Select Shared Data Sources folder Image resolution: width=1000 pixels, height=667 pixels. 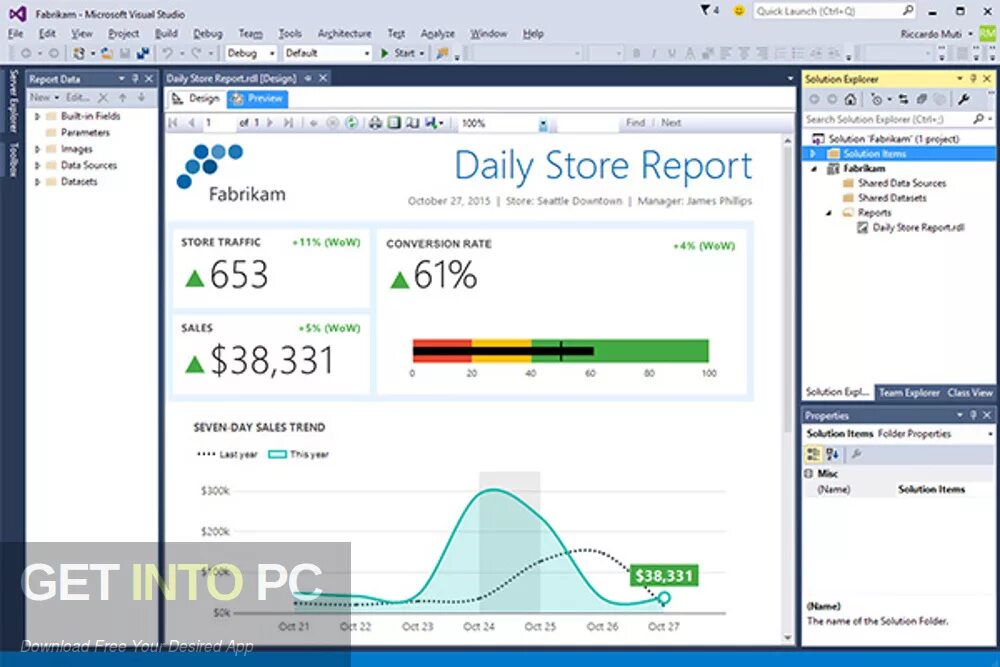point(893,183)
